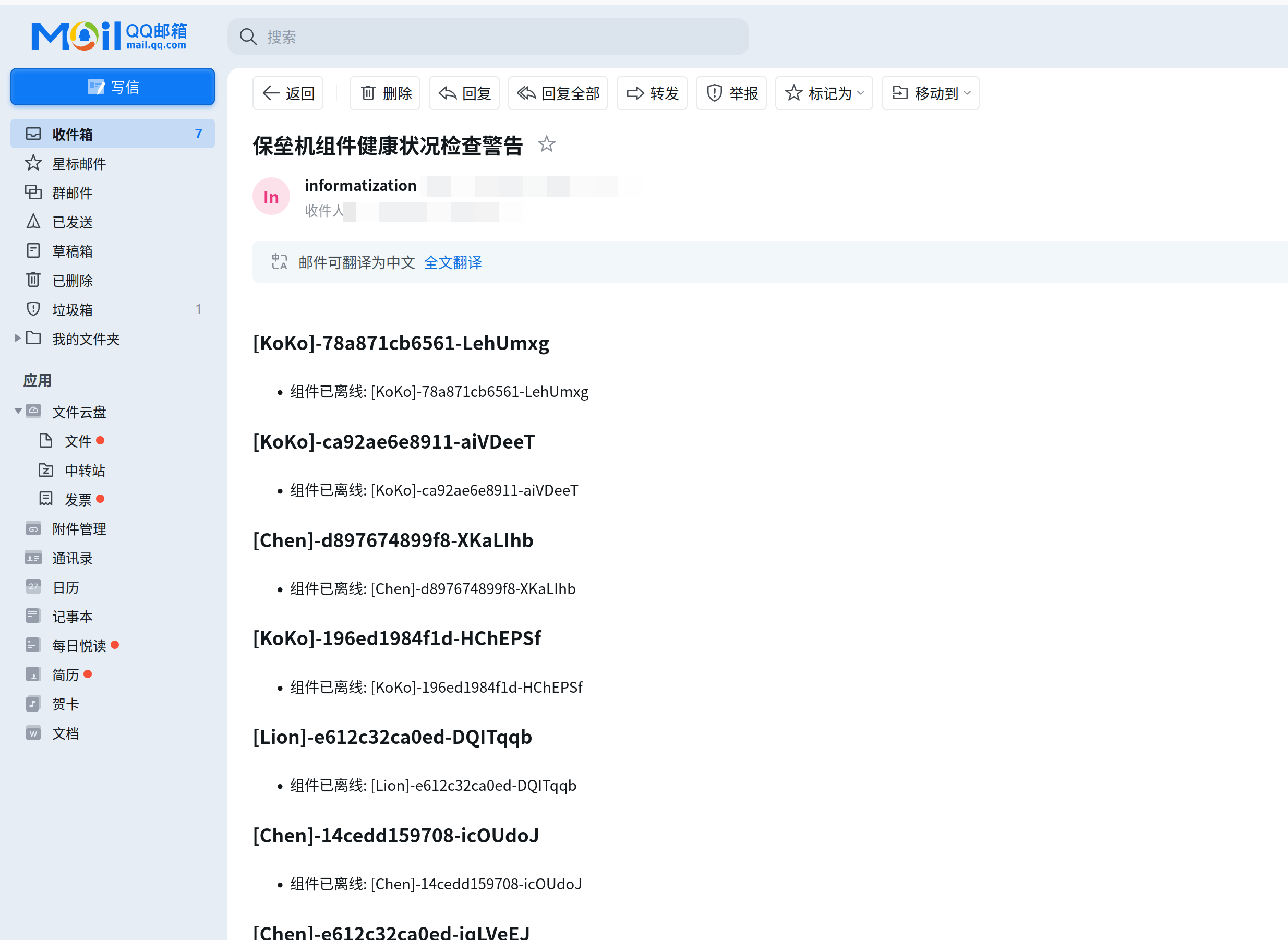This screenshot has height=940, width=1288.
Task: Click the full-text translate link
Action: pos(452,262)
